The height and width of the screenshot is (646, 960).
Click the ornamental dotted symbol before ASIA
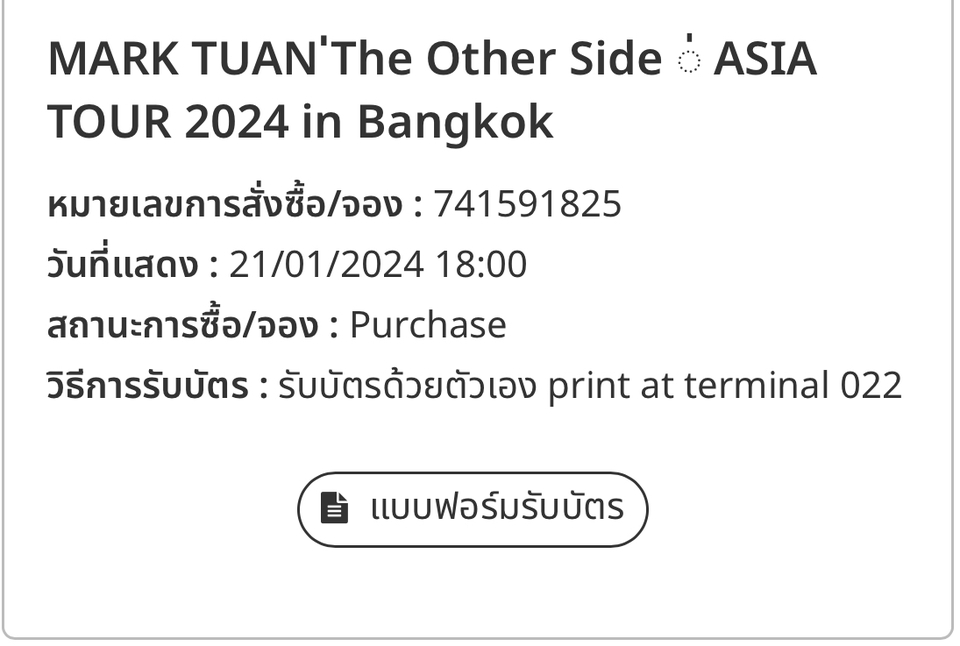[x=688, y=58]
